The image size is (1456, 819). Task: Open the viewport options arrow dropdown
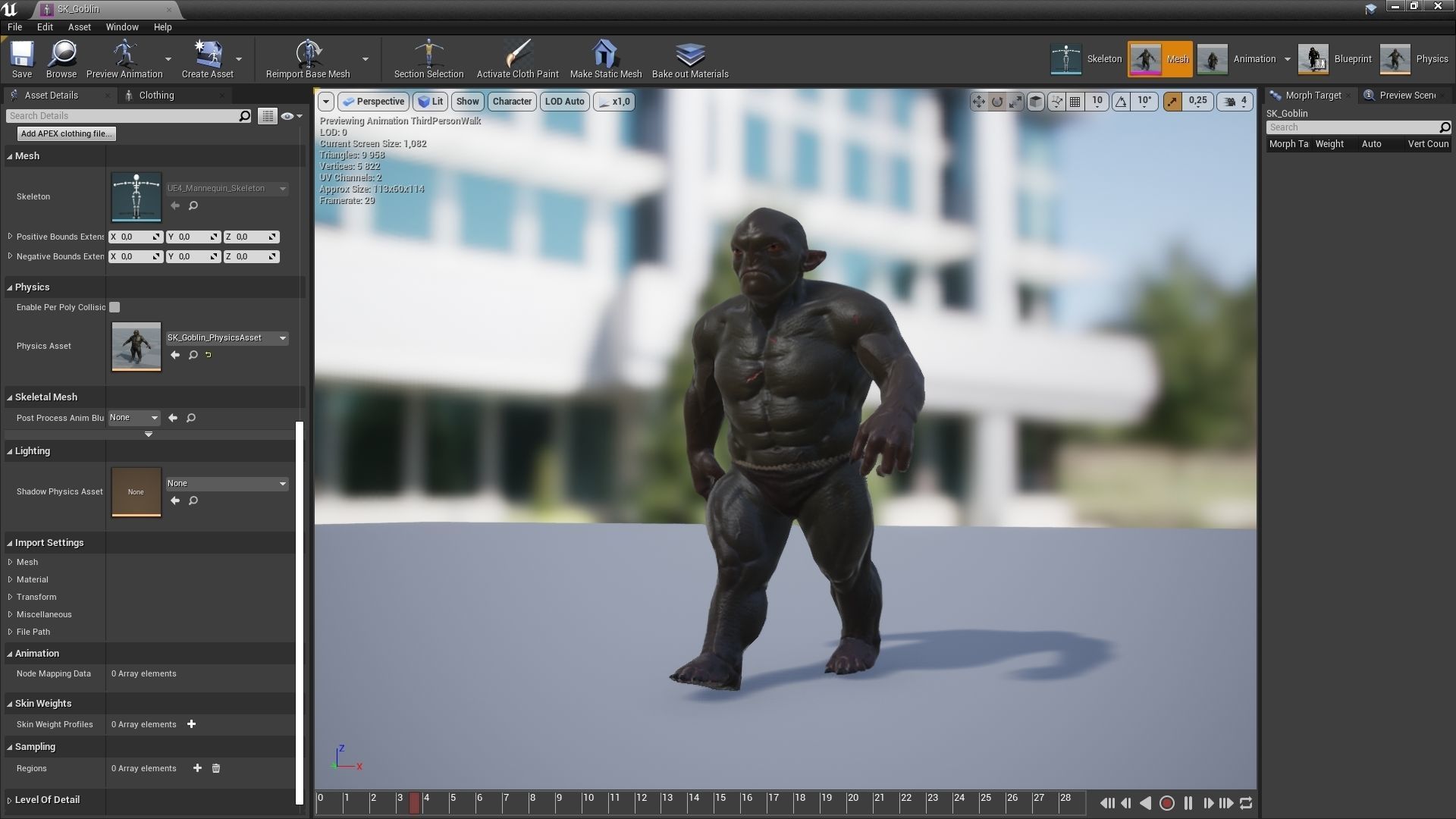pos(326,102)
